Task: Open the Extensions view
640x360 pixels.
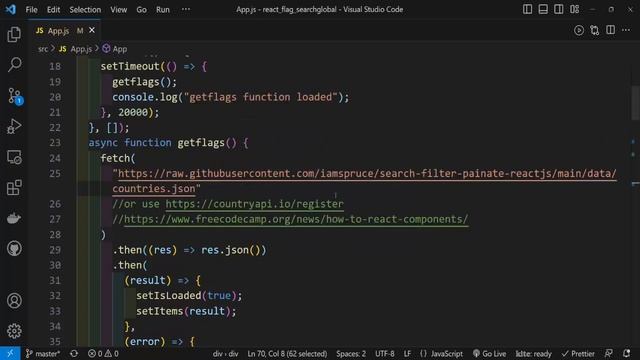Action: click(14, 188)
